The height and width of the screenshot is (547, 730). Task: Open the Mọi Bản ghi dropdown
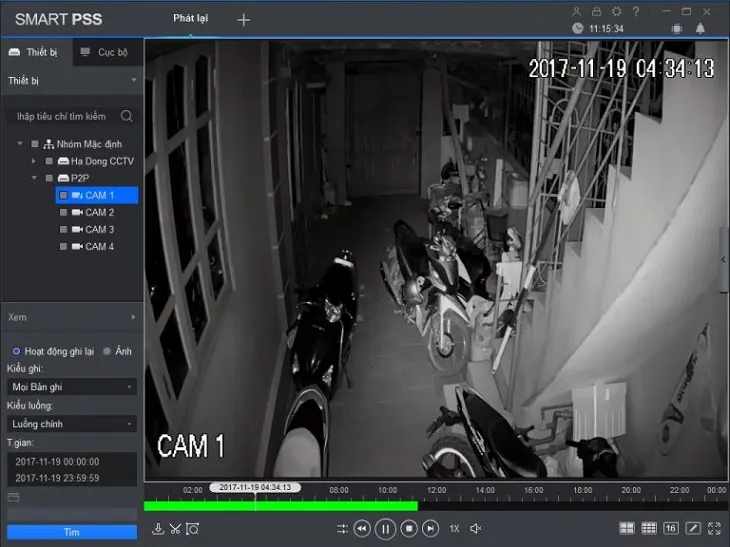pyautogui.click(x=72, y=386)
